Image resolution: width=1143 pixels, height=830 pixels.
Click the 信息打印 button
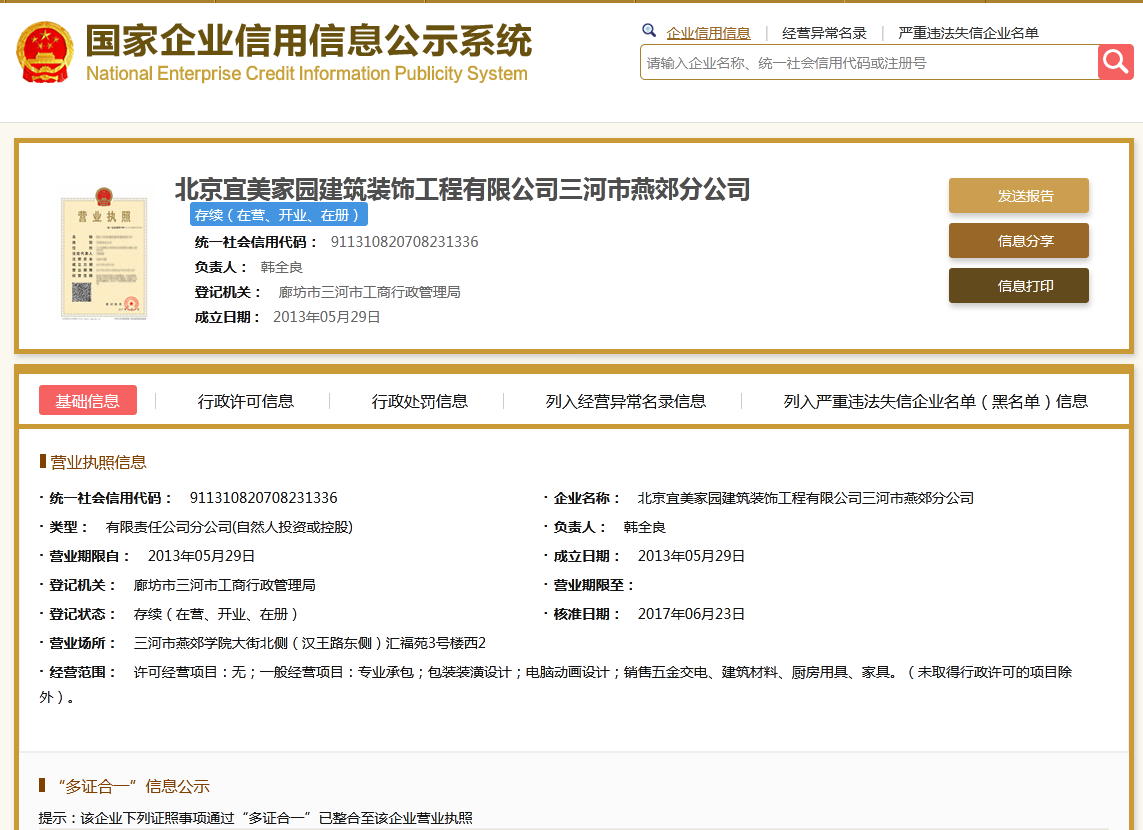pos(1018,286)
